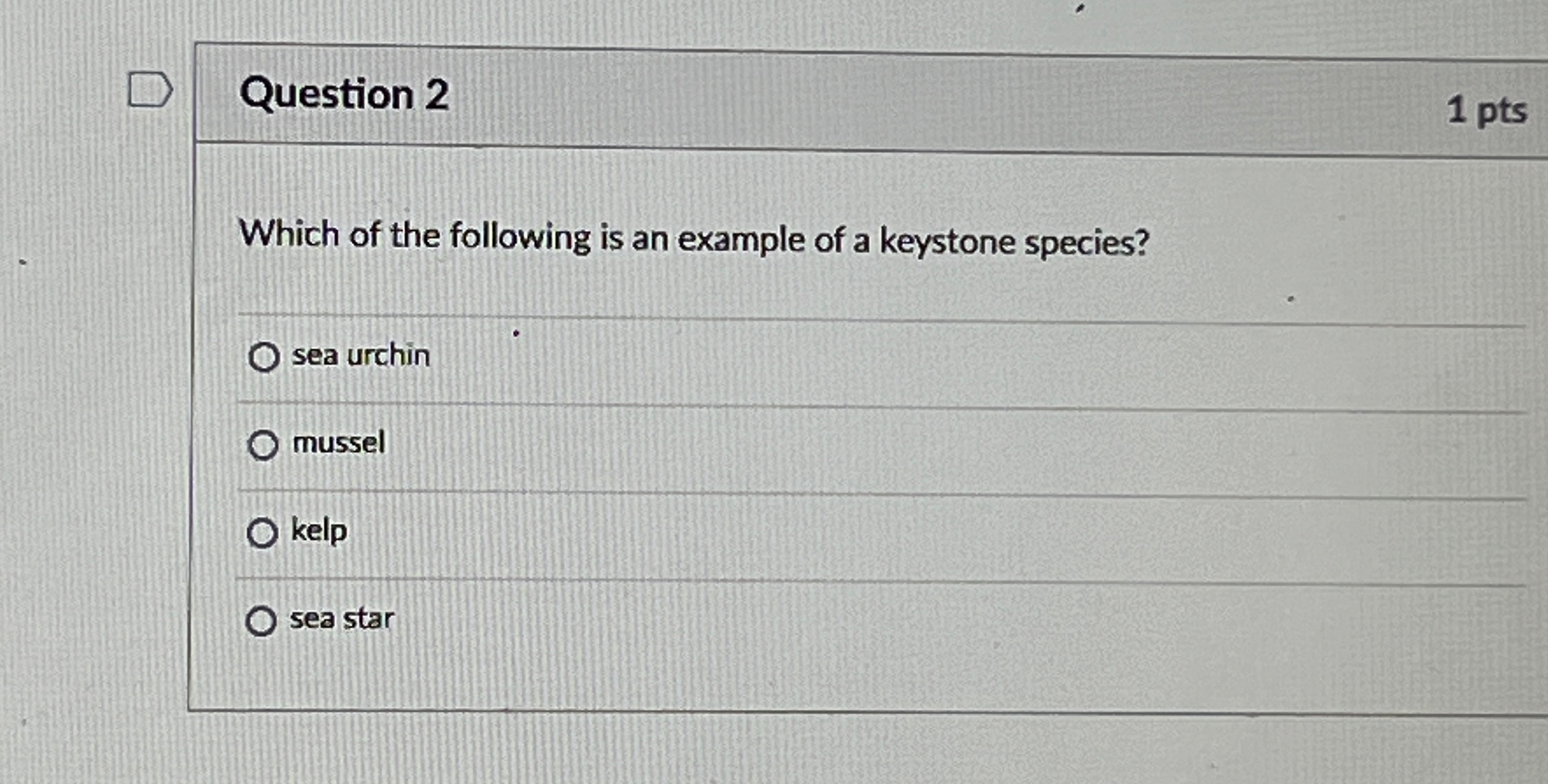Select the sea star answer option
Viewport: 1548px width, 784px height.
261,622
